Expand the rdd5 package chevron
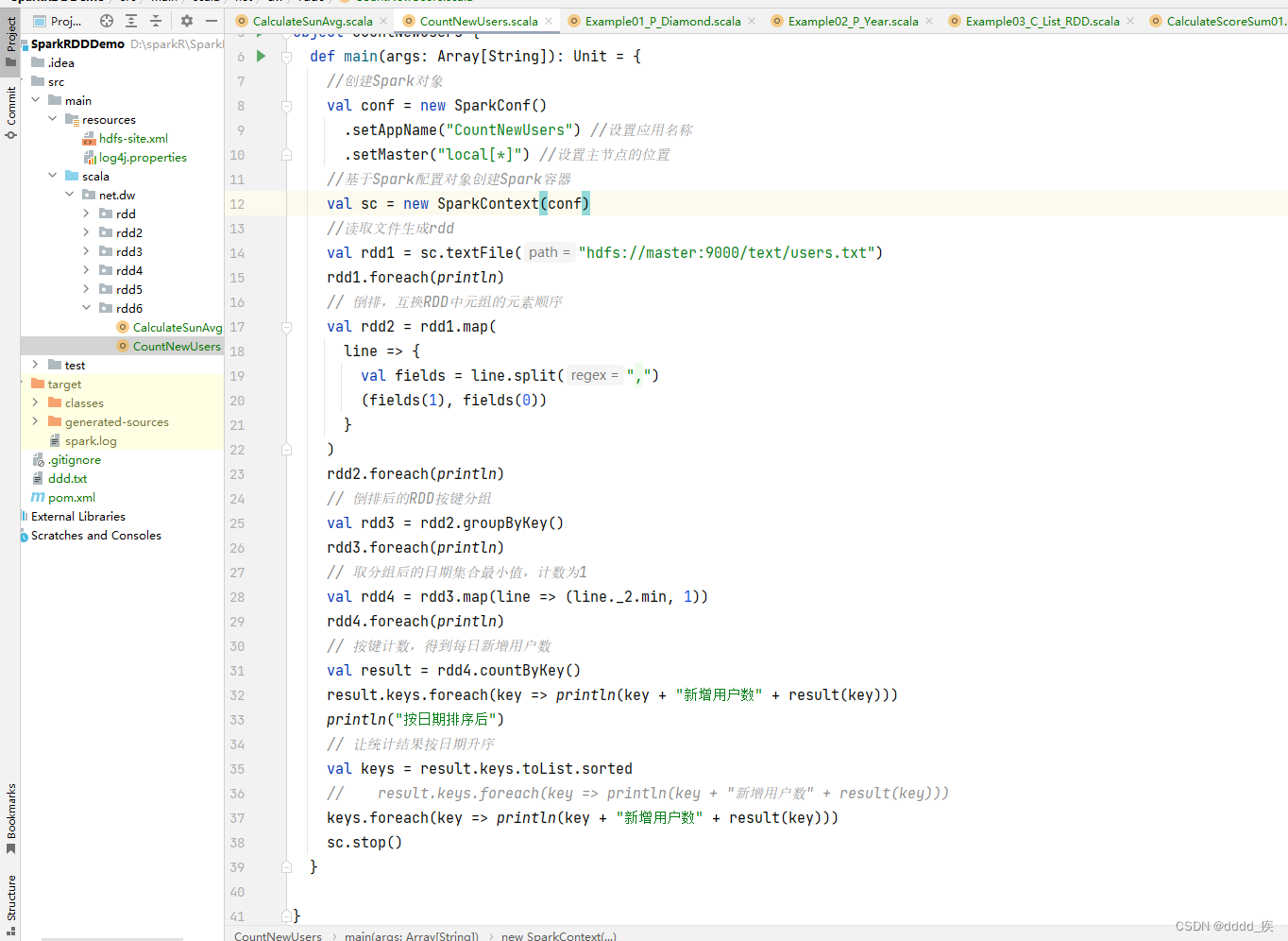Image resolution: width=1288 pixels, height=941 pixels. [x=87, y=289]
